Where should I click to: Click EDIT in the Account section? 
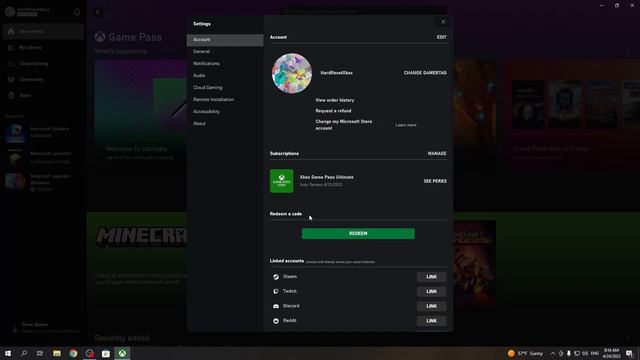pos(441,37)
